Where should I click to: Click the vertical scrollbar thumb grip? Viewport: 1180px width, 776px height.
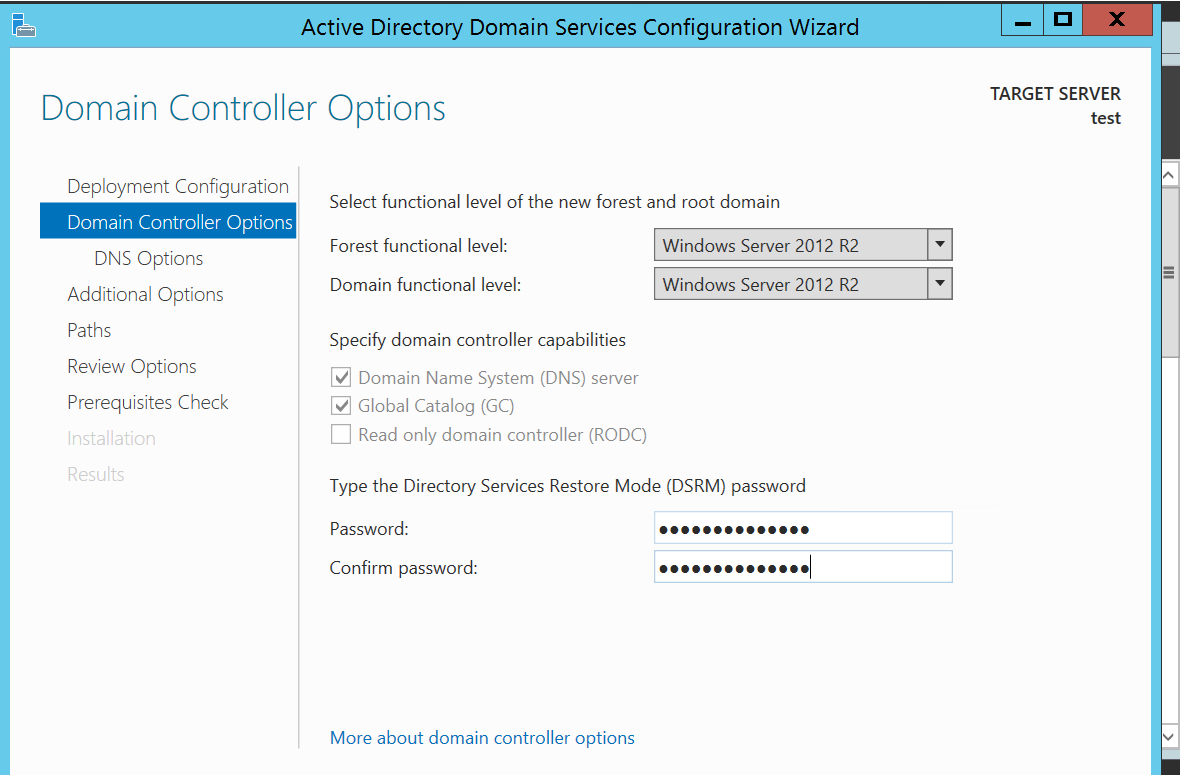pyautogui.click(x=1169, y=272)
